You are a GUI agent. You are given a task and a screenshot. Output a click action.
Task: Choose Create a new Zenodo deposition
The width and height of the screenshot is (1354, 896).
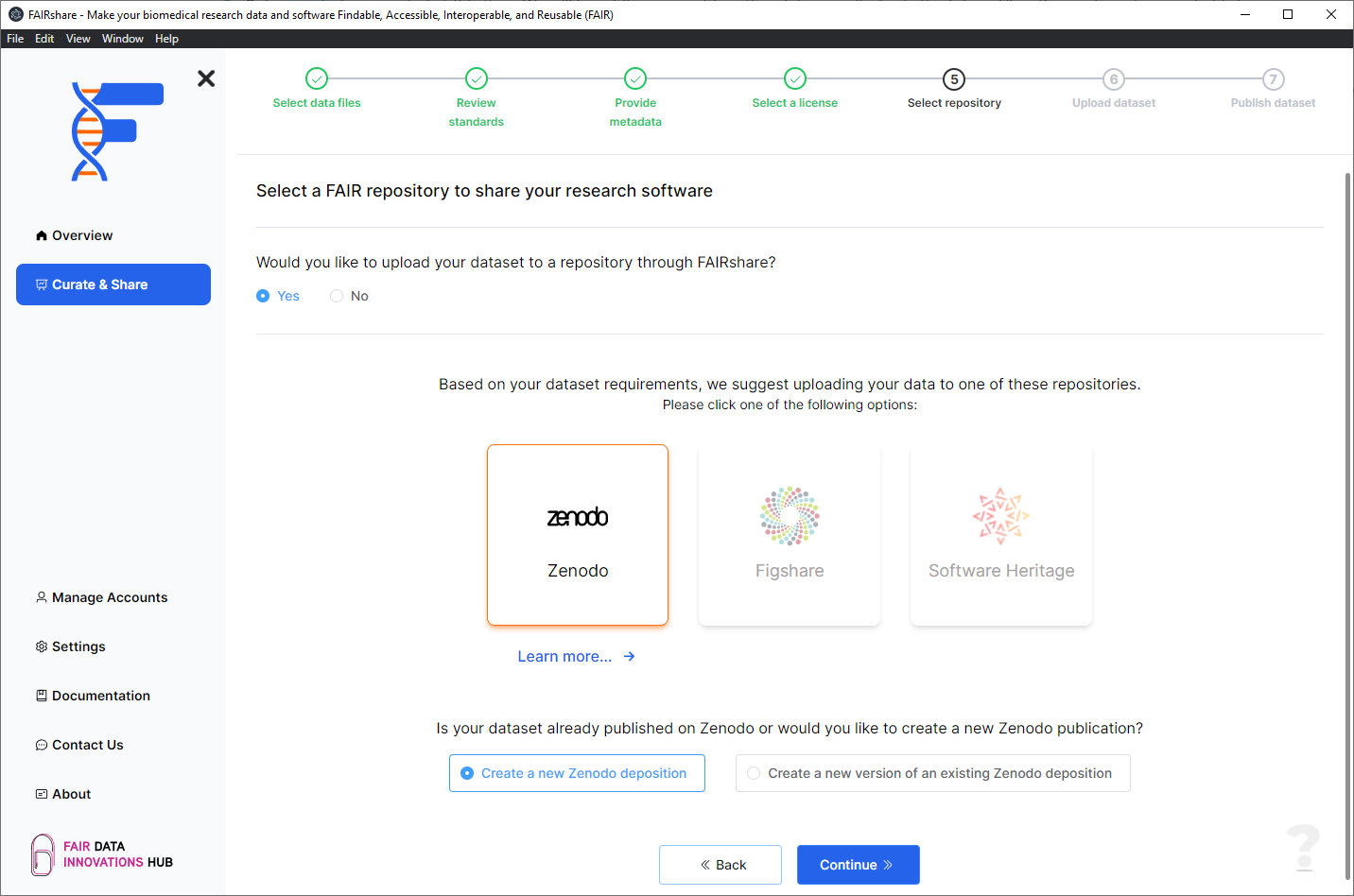577,773
